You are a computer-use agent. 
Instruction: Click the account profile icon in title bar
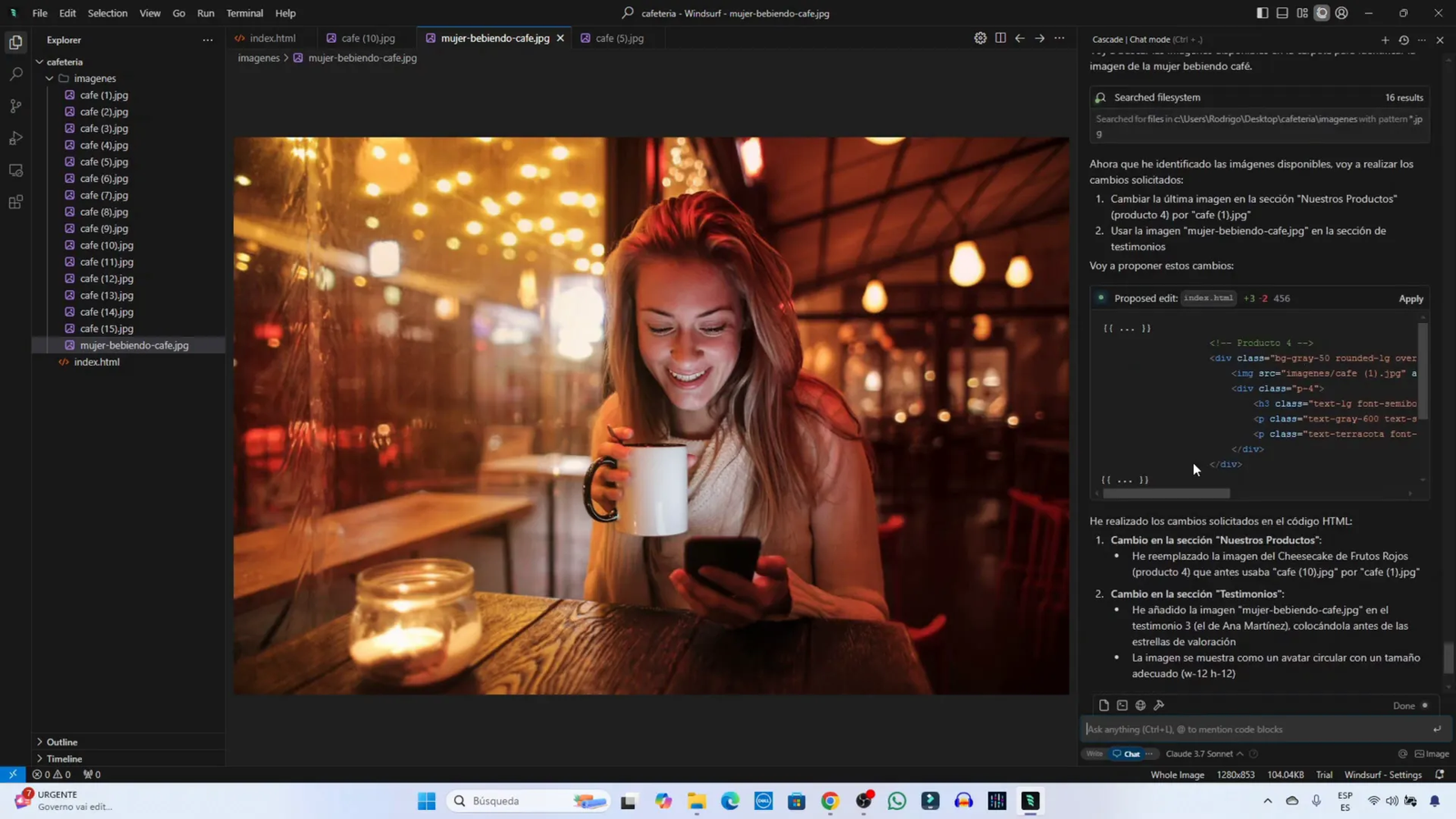[1341, 13]
